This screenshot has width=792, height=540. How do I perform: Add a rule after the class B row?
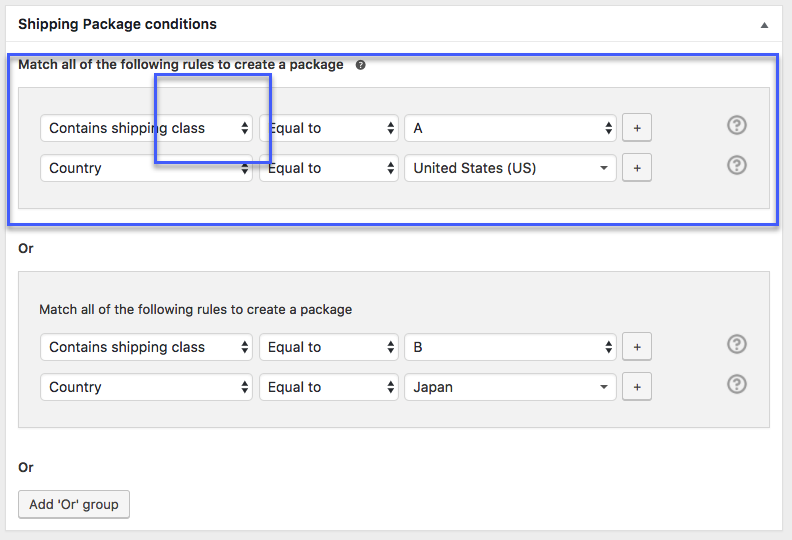[x=637, y=347]
